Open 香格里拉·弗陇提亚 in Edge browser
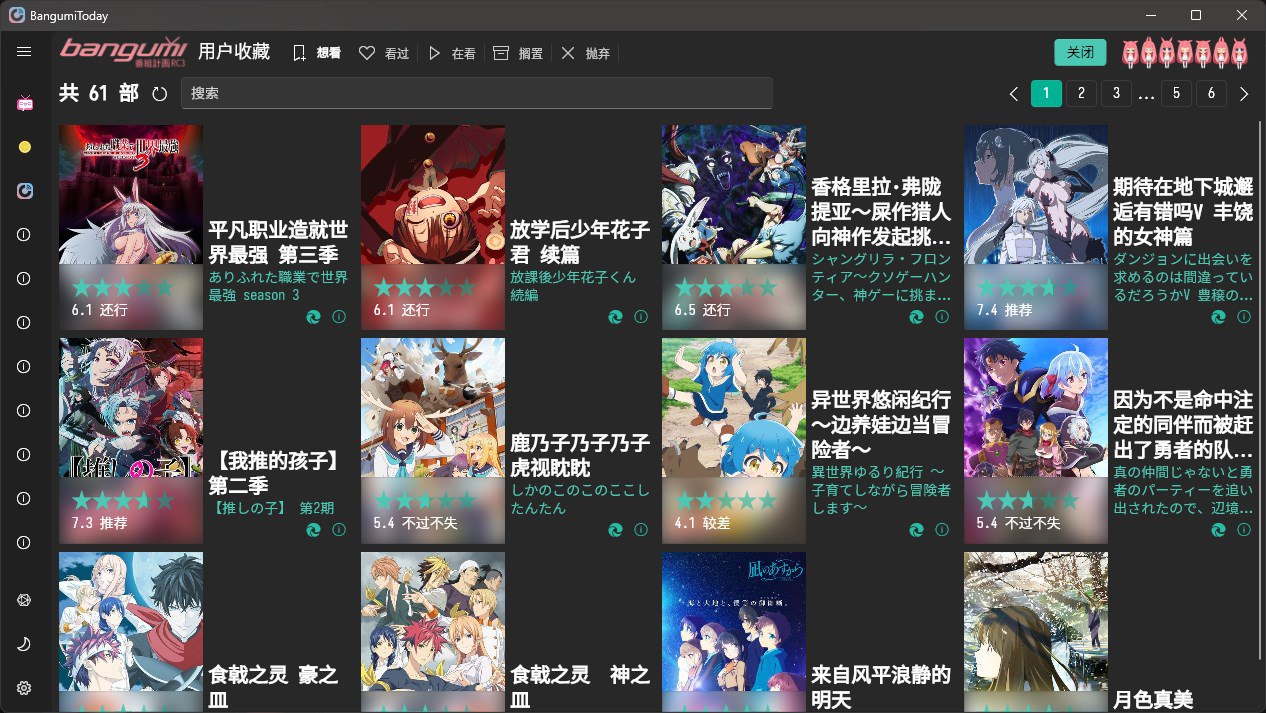Image resolution: width=1266 pixels, height=713 pixels. tap(916, 316)
